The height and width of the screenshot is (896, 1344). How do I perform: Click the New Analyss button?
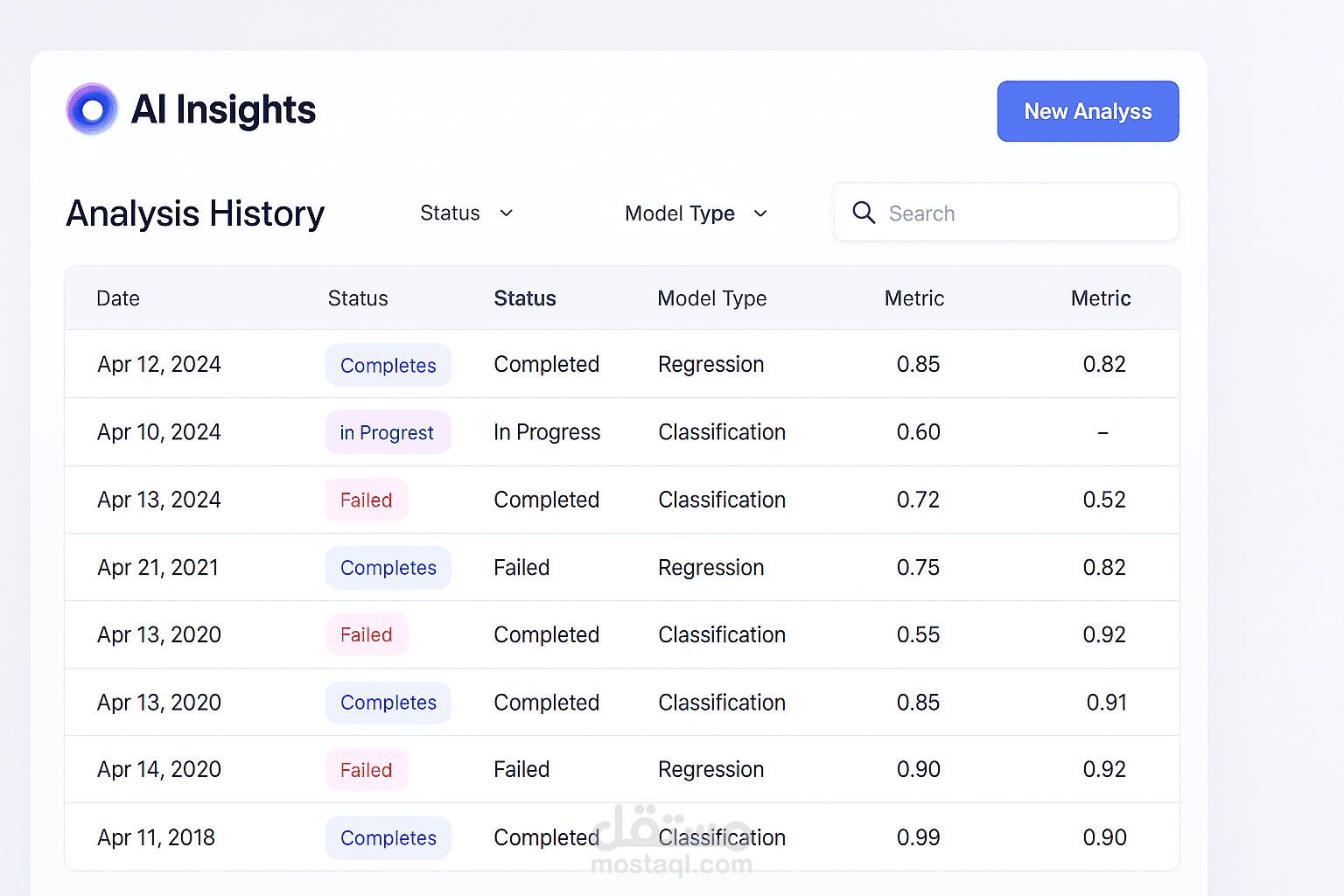(x=1088, y=111)
